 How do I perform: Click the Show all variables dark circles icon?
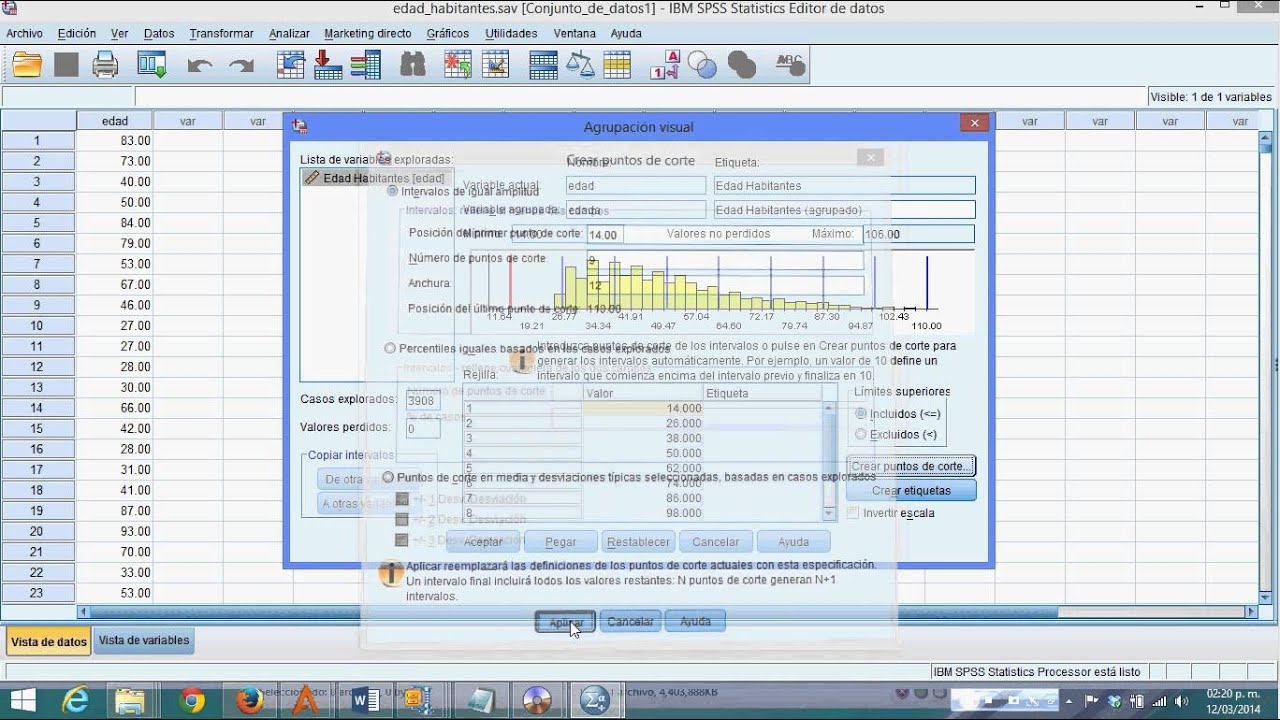pos(741,65)
